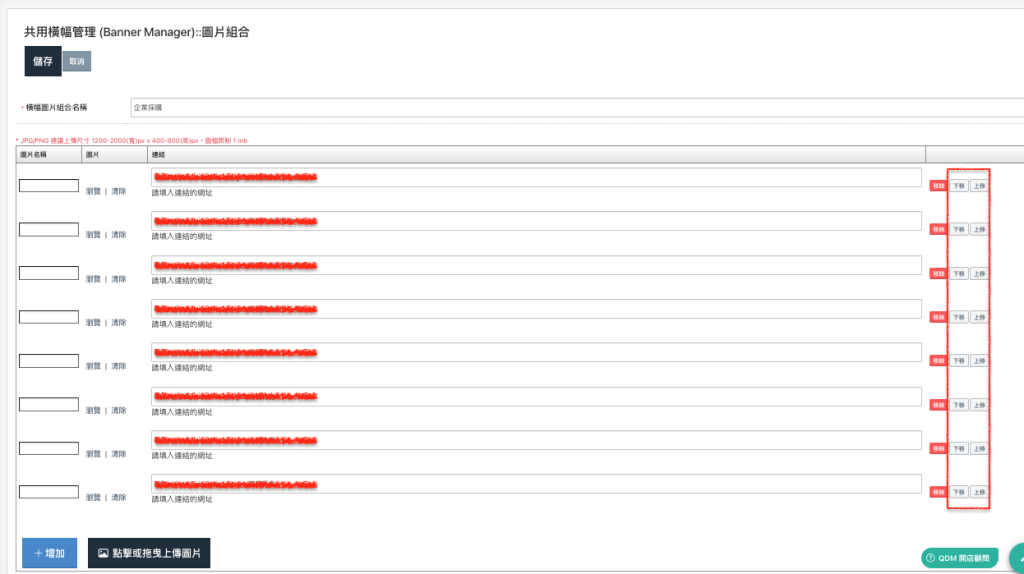
Task: Click 瀏覽 link in the sixth image row
Action: (x=94, y=410)
